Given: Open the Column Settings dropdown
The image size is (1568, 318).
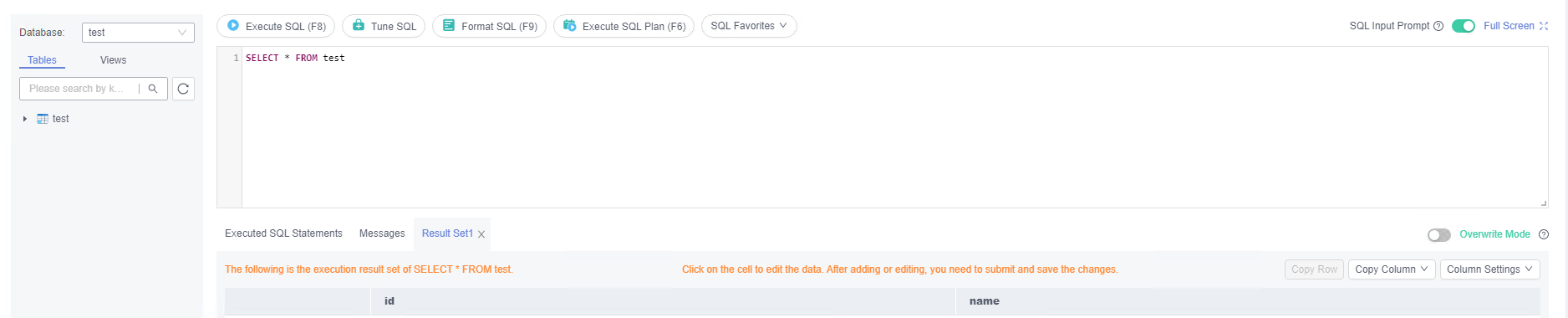Looking at the screenshot, I should [1489, 269].
